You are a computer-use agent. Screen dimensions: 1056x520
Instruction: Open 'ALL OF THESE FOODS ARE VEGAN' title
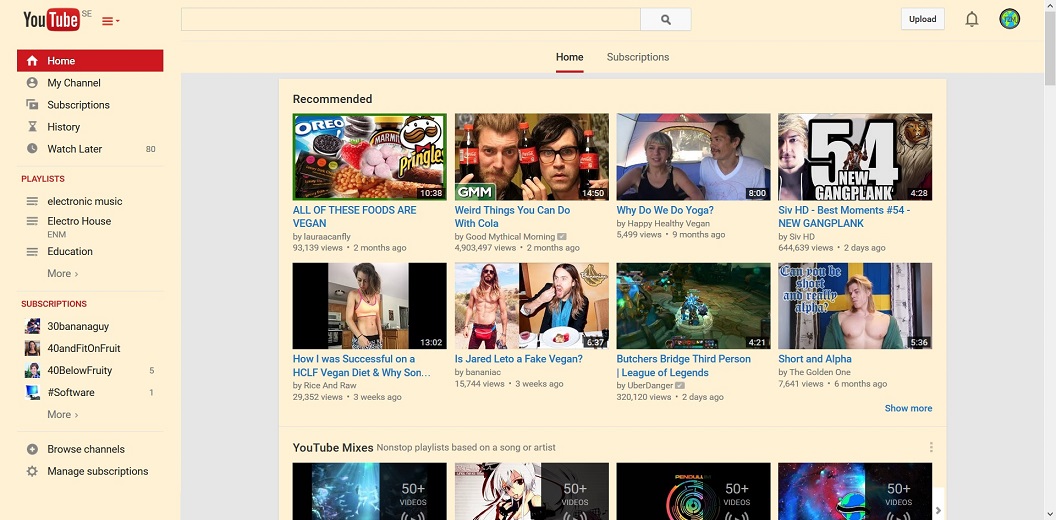[x=354, y=217]
